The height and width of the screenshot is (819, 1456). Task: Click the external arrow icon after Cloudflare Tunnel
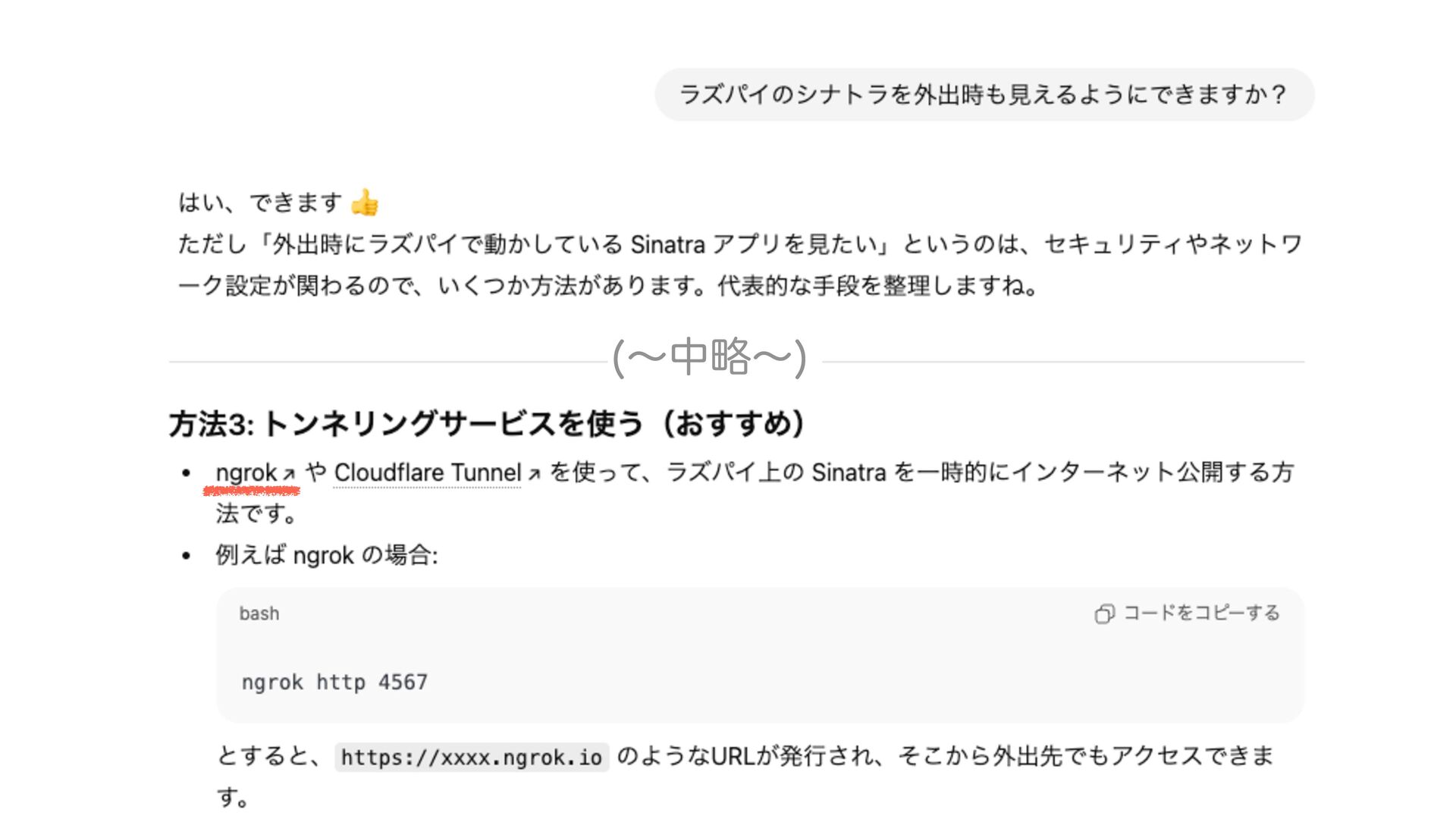(534, 475)
